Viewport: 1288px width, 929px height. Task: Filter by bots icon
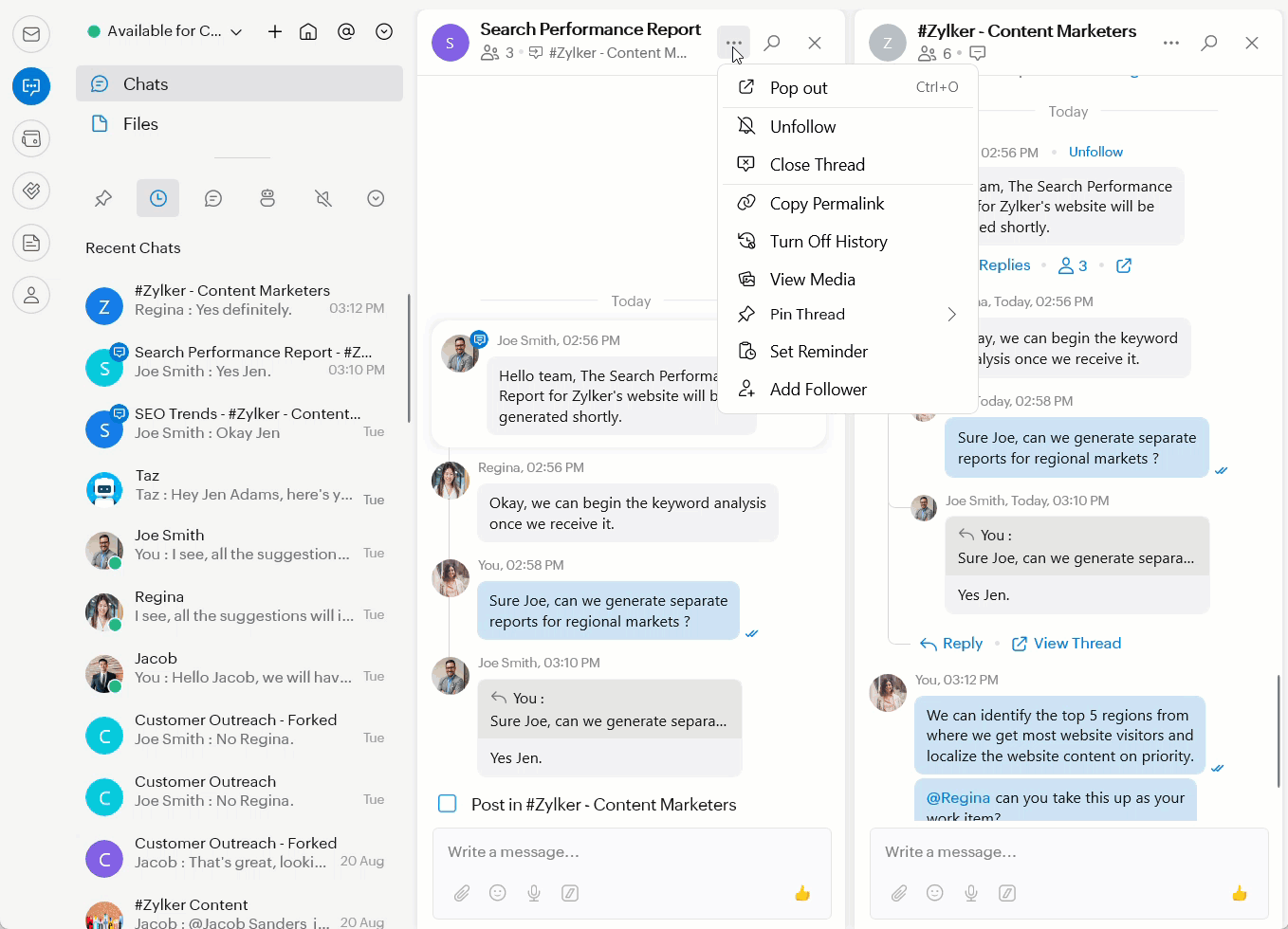267,198
